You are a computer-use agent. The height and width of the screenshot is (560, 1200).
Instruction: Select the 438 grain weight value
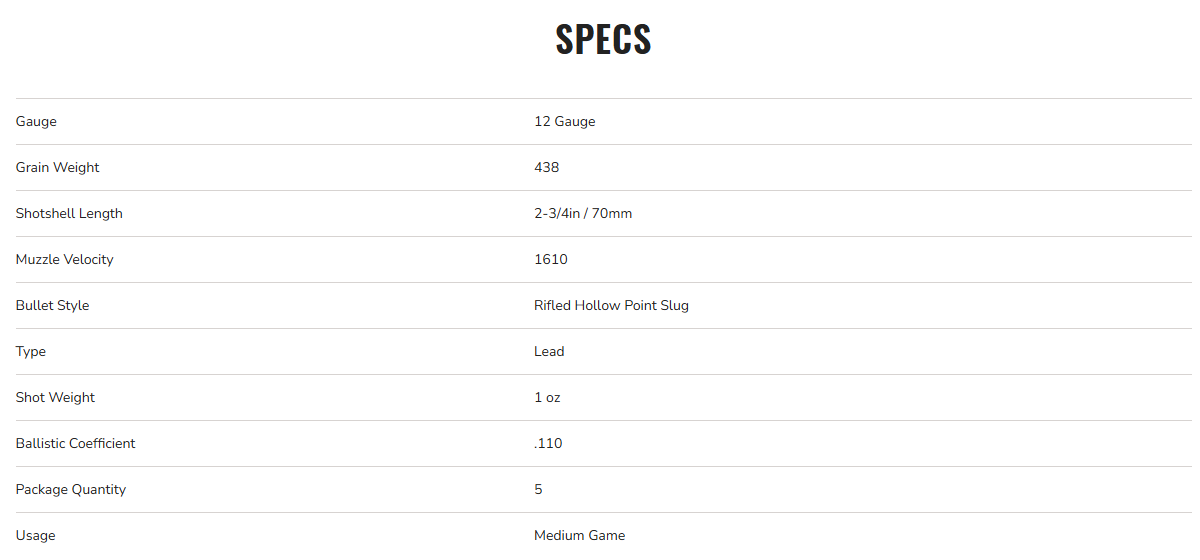[546, 168]
